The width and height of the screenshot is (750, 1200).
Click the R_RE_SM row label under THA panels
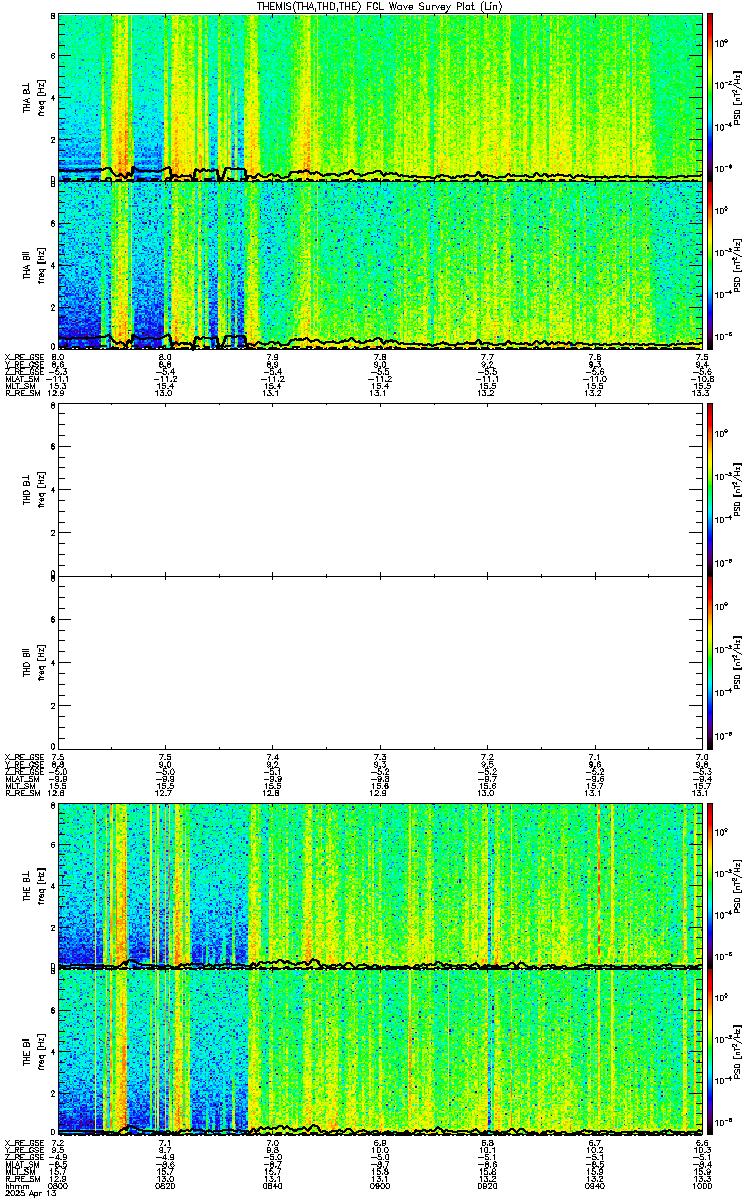click(x=22, y=394)
